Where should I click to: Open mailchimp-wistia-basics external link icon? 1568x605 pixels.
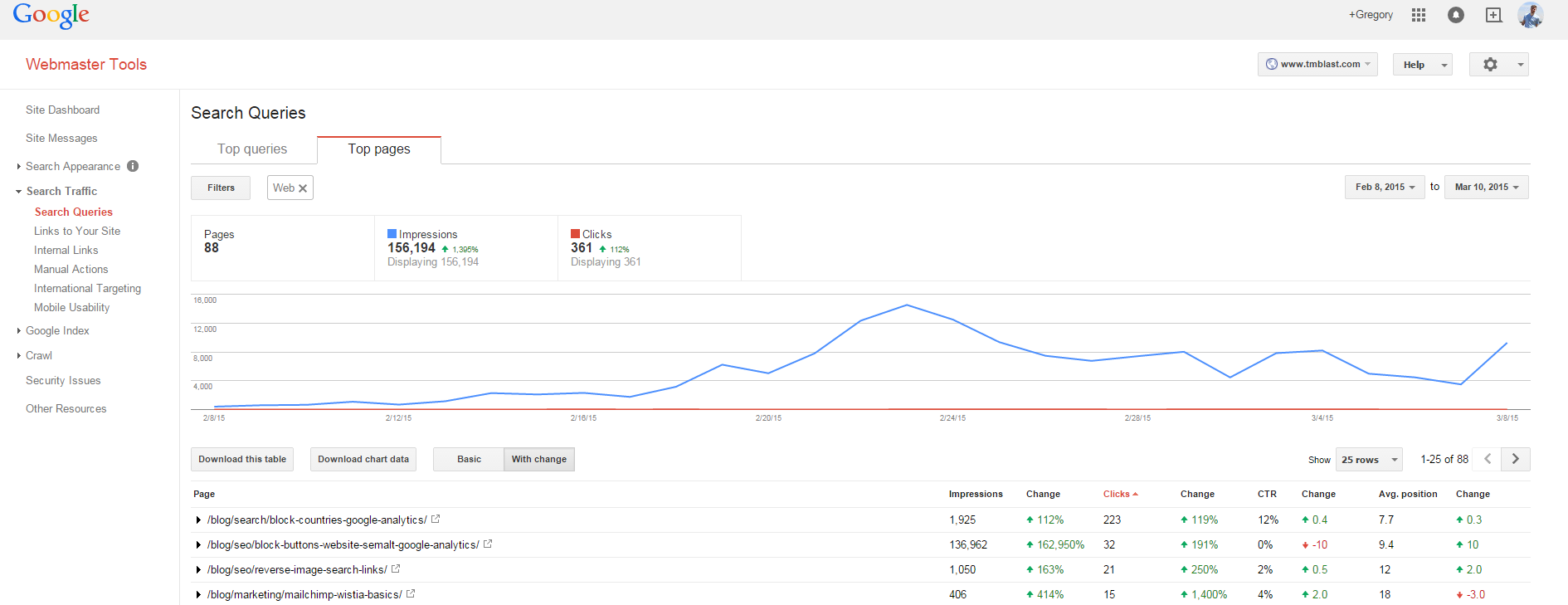411,593
